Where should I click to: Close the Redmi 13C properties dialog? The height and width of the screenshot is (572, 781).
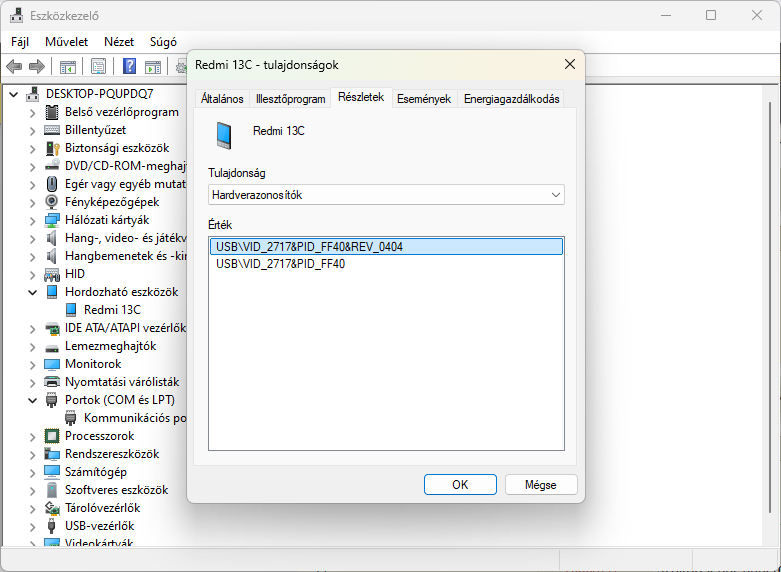pos(570,64)
